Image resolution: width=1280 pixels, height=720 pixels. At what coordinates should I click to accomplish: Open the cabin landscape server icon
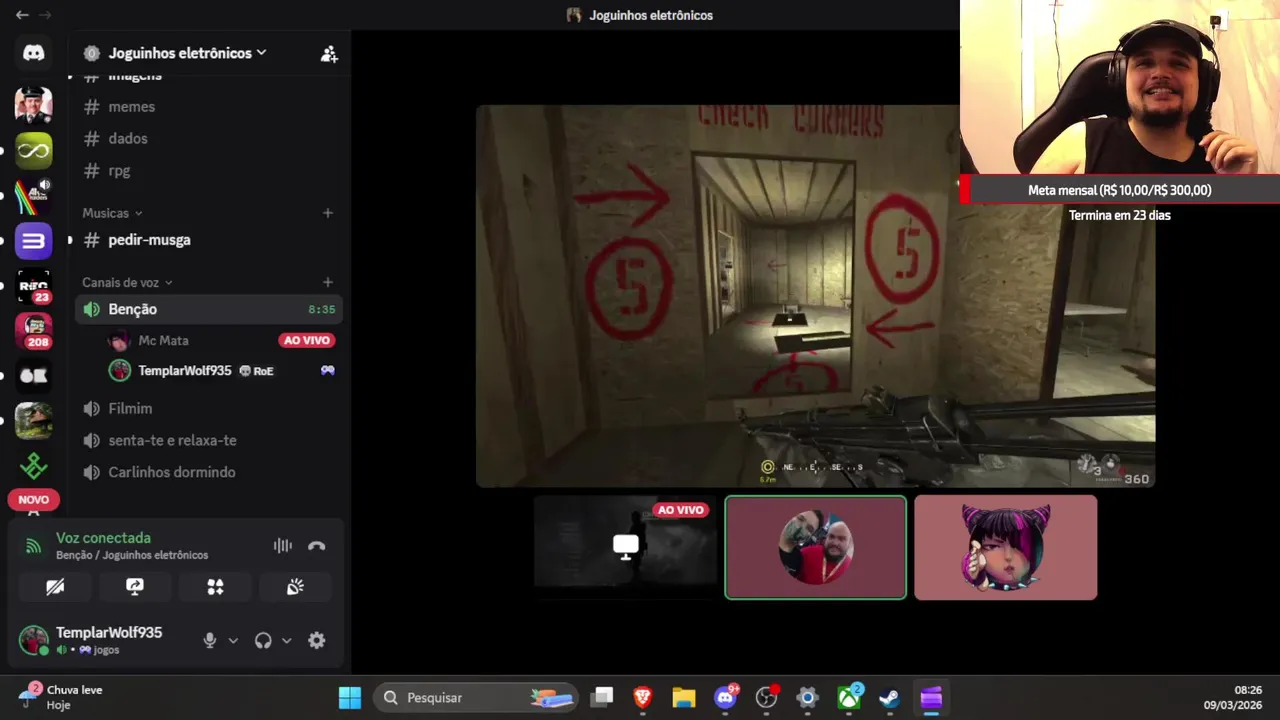(34, 421)
